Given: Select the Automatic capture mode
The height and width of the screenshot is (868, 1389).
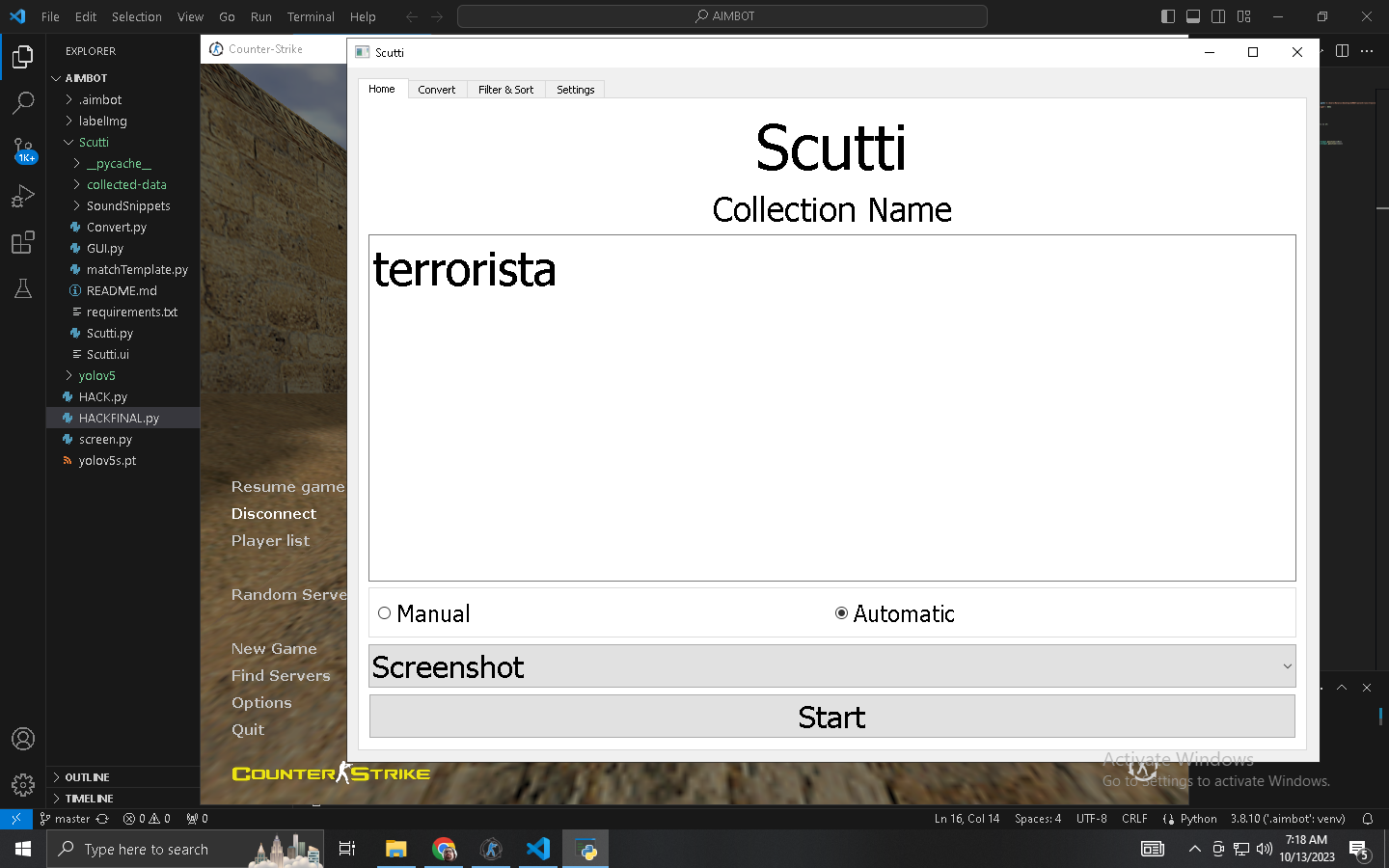Looking at the screenshot, I should [841, 612].
